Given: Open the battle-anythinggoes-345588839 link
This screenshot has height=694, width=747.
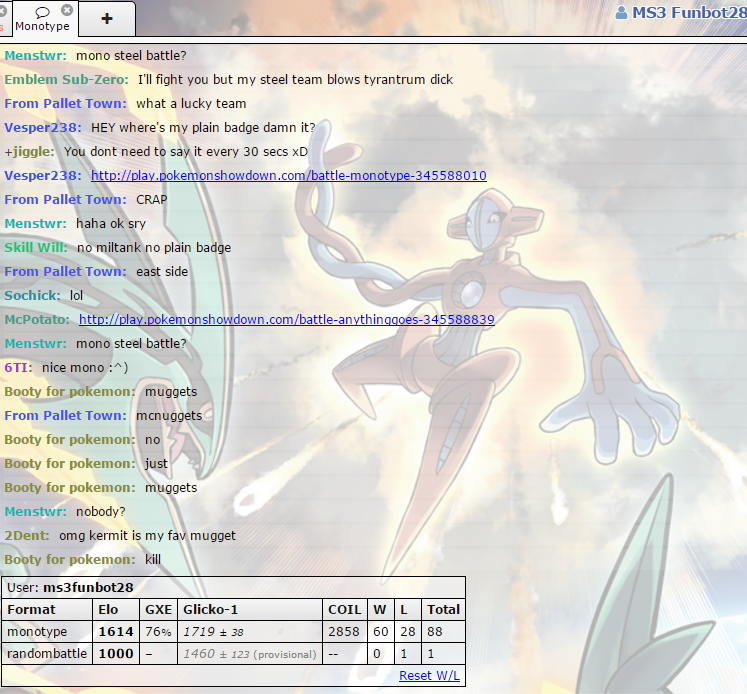Looking at the screenshot, I should 287,320.
